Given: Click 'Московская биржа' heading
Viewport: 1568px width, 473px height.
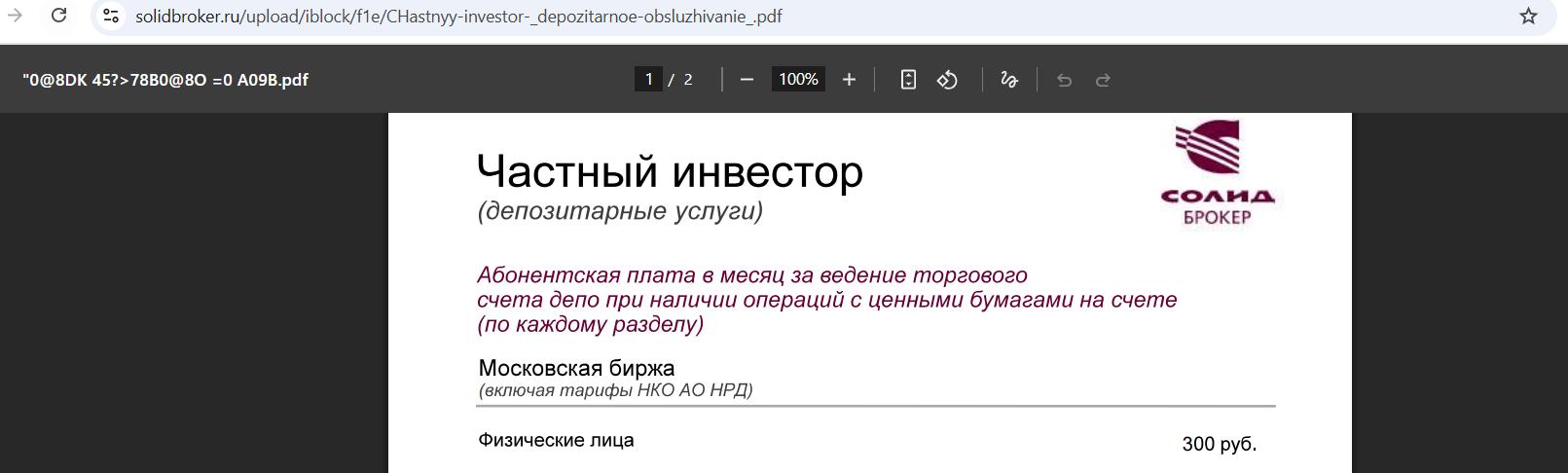Looking at the screenshot, I should pos(576,368).
